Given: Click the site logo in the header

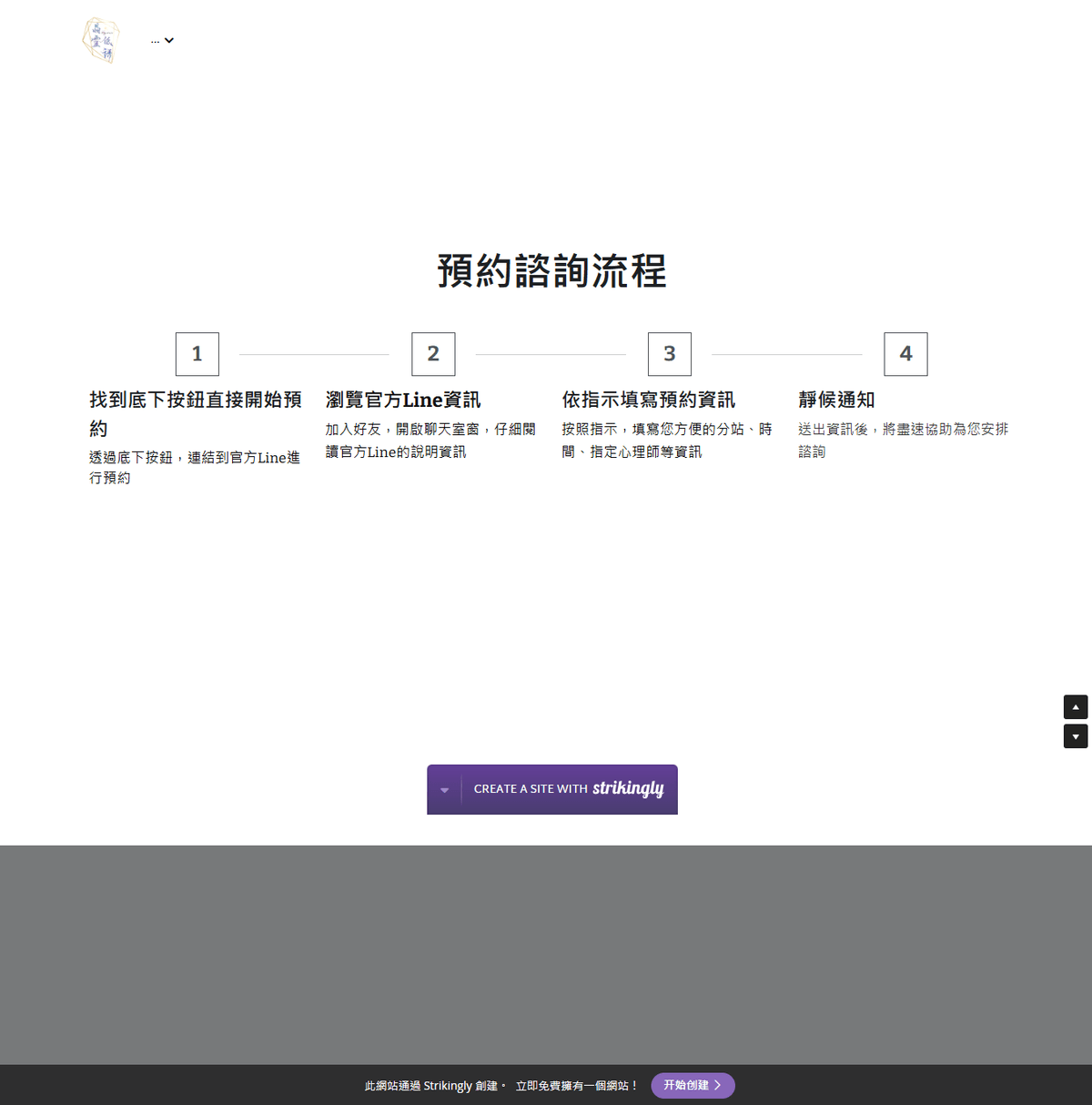Looking at the screenshot, I should coord(100,41).
